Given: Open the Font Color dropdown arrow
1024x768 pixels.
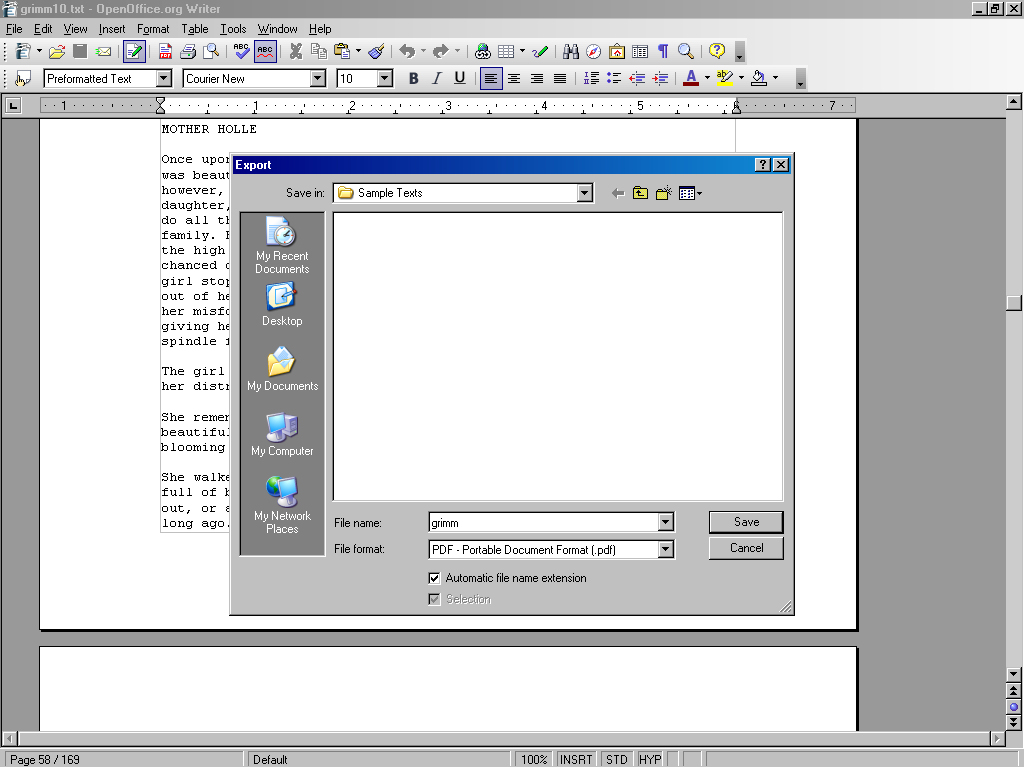Looking at the screenshot, I should click(707, 79).
